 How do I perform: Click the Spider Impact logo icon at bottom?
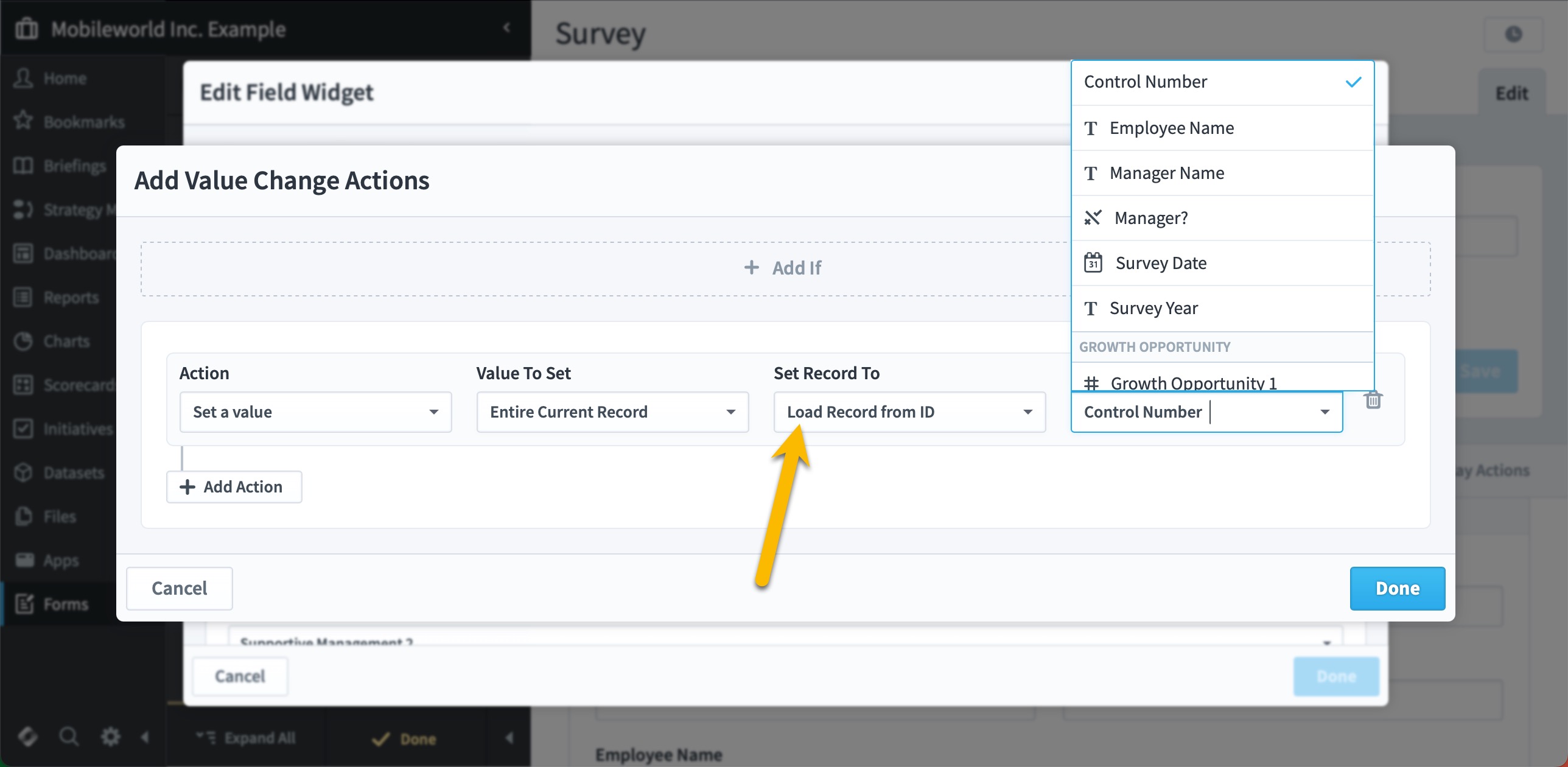[x=27, y=737]
